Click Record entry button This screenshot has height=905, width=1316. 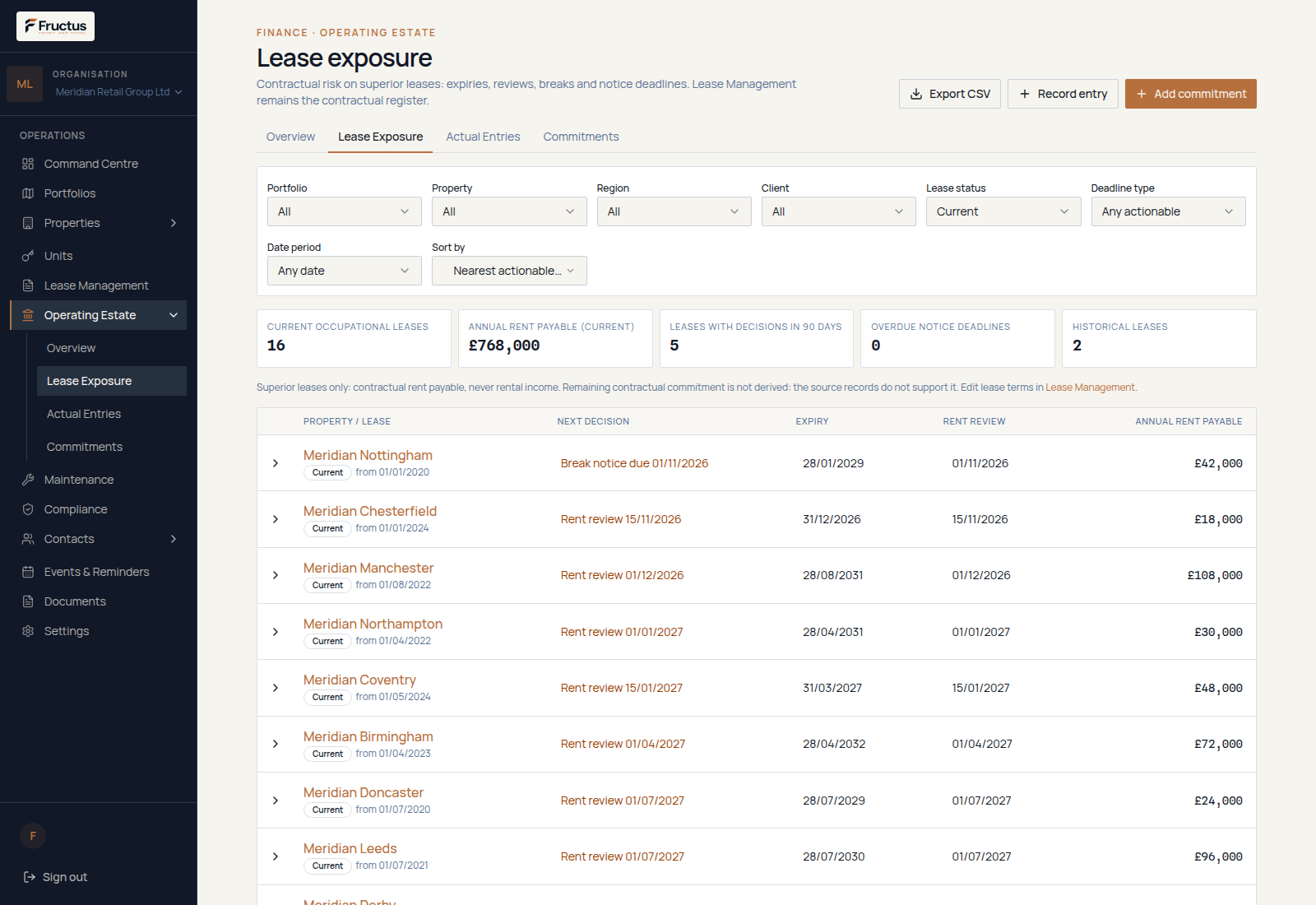coord(1063,94)
